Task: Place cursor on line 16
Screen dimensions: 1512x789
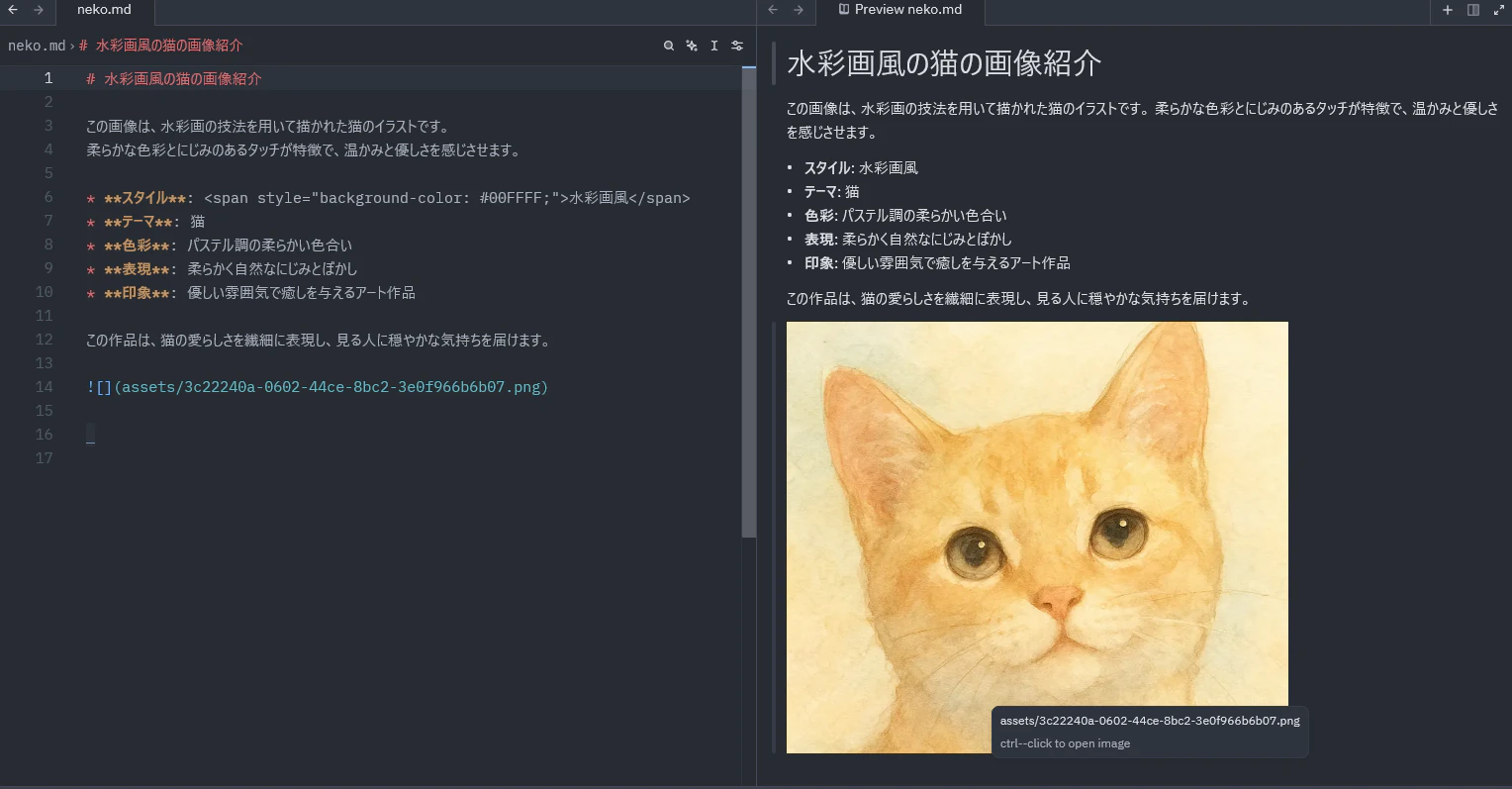Action: coord(90,435)
